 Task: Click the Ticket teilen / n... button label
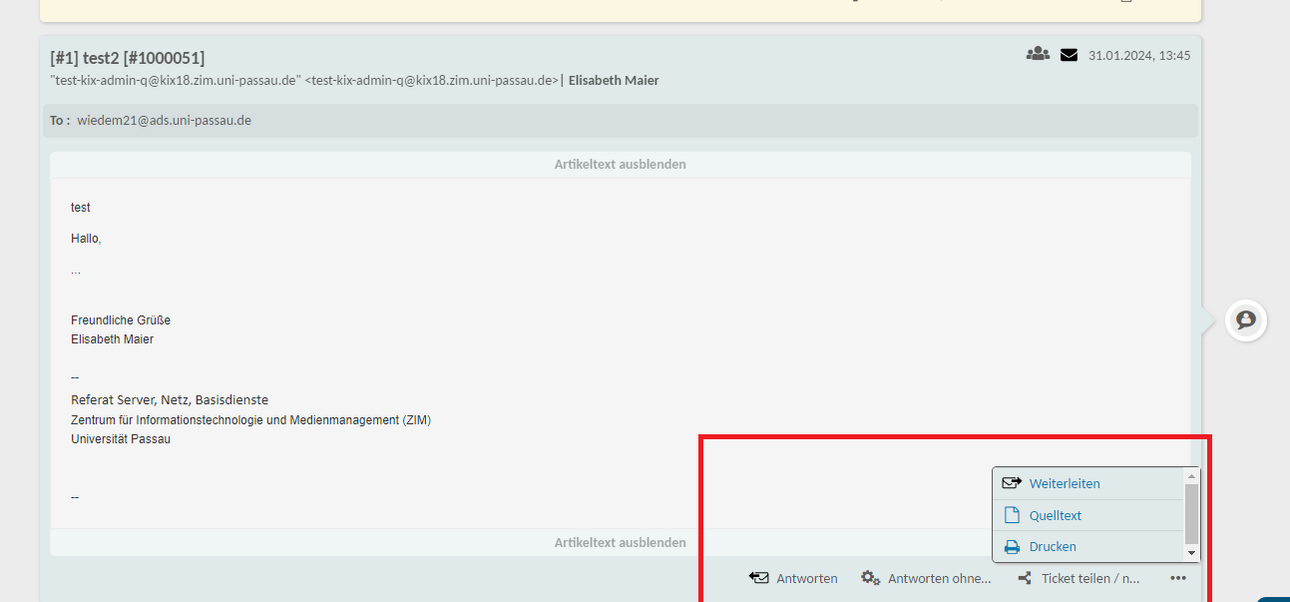click(x=1090, y=578)
